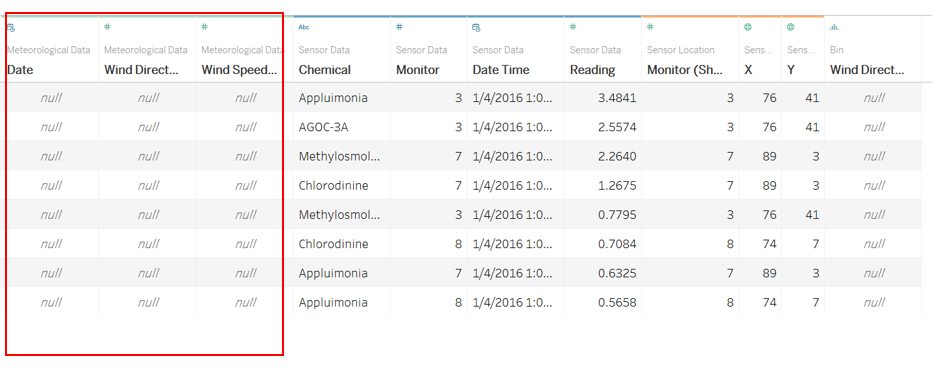Click null Wind Speed cell in the 3.4841 row

(x=245, y=98)
